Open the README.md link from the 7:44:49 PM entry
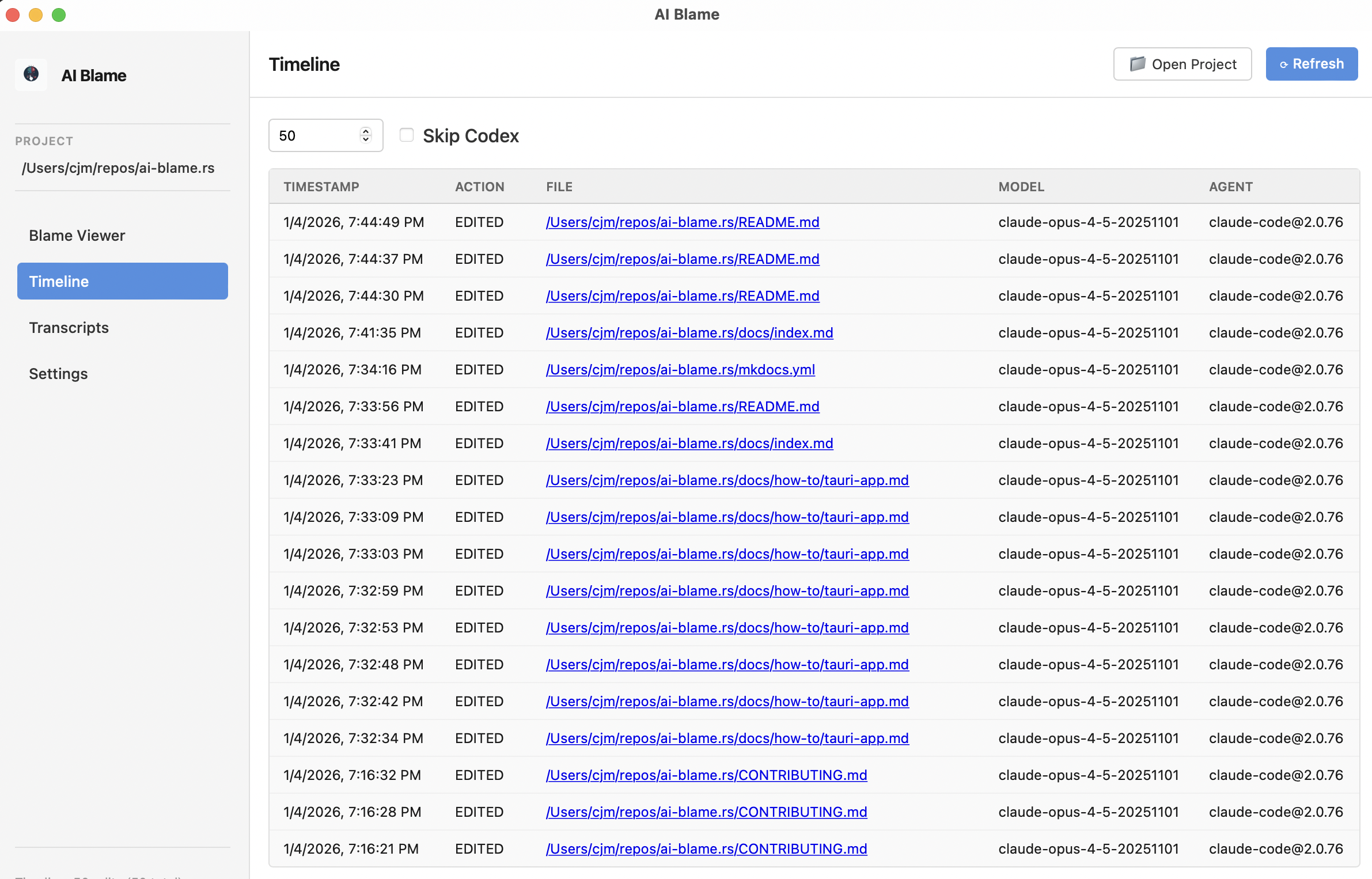Image resolution: width=1372 pixels, height=879 pixels. point(683,222)
